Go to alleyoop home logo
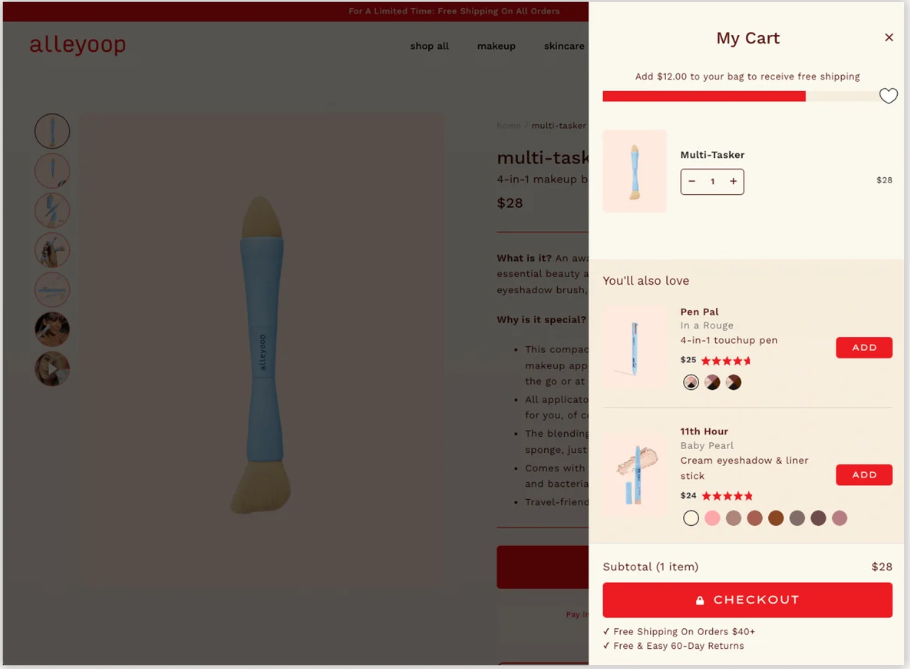 pos(78,45)
